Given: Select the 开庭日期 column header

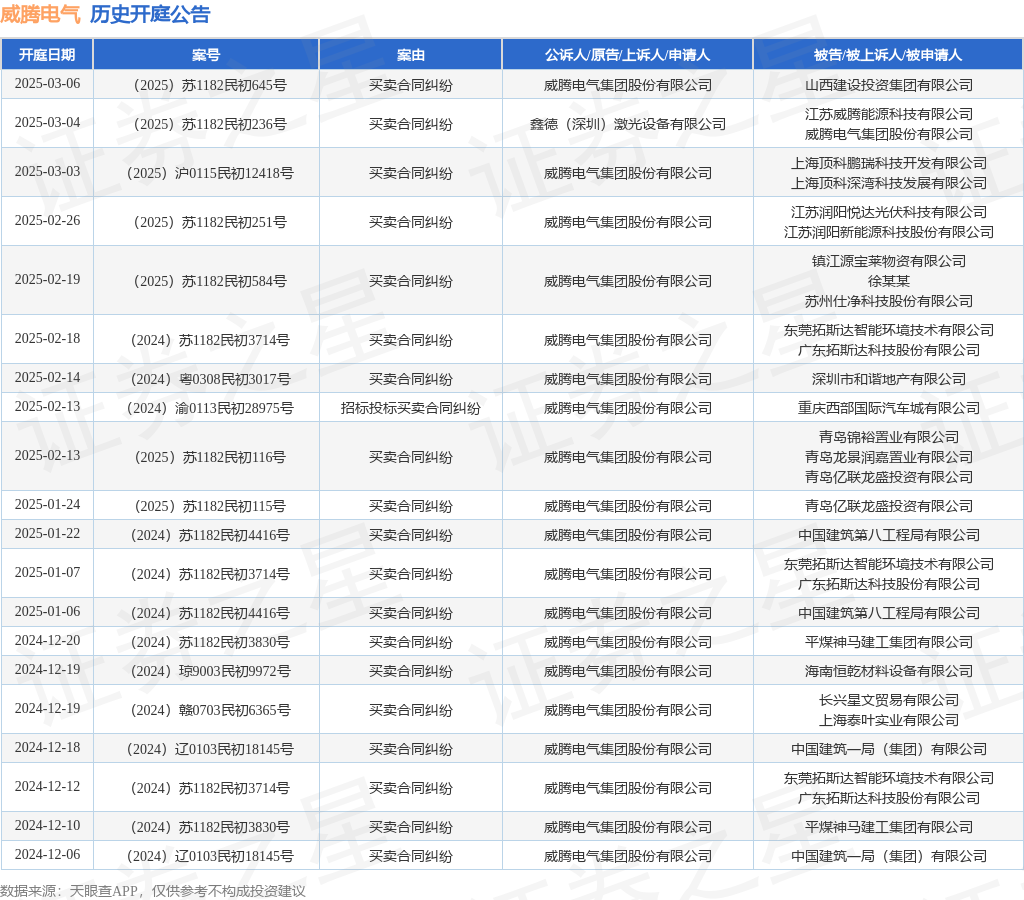Looking at the screenshot, I should coord(47,55).
